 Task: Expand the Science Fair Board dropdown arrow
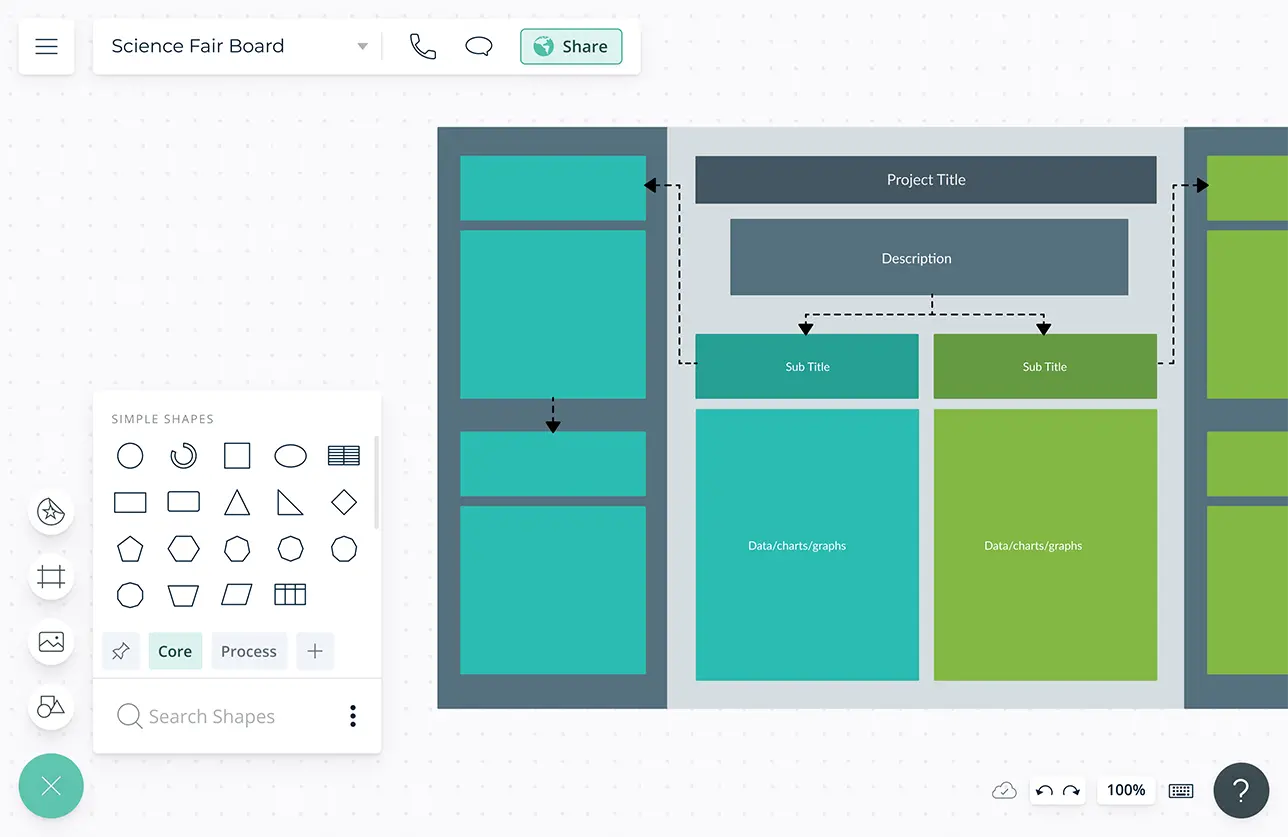pyautogui.click(x=362, y=47)
